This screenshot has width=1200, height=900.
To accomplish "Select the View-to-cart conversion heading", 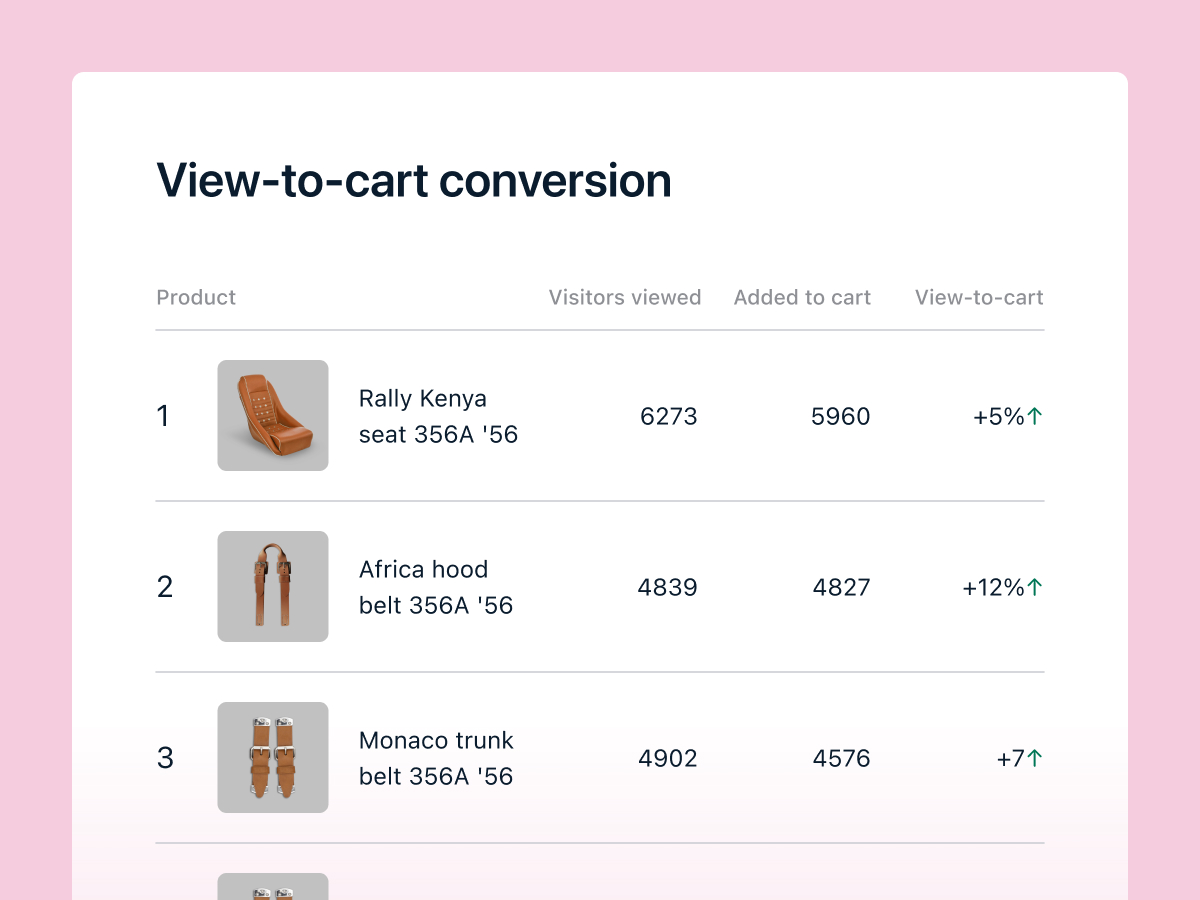I will 414,181.
